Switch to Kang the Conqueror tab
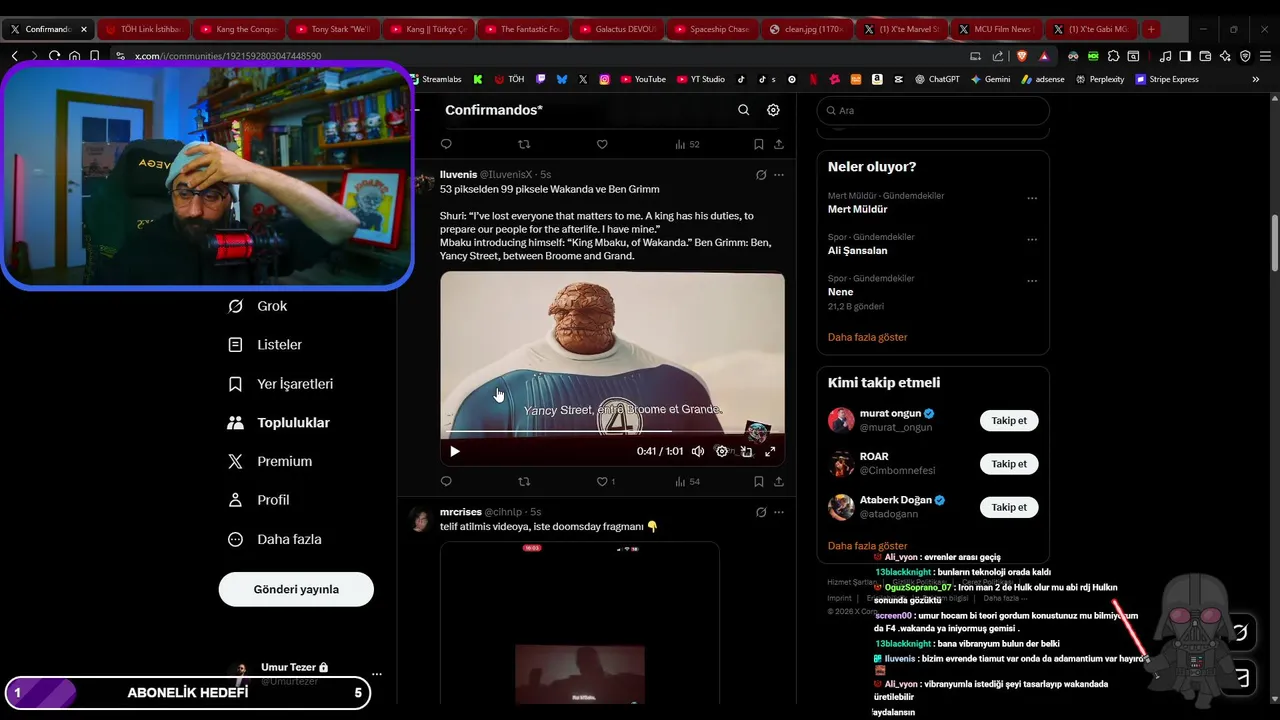The width and height of the screenshot is (1280, 720). tap(237, 29)
